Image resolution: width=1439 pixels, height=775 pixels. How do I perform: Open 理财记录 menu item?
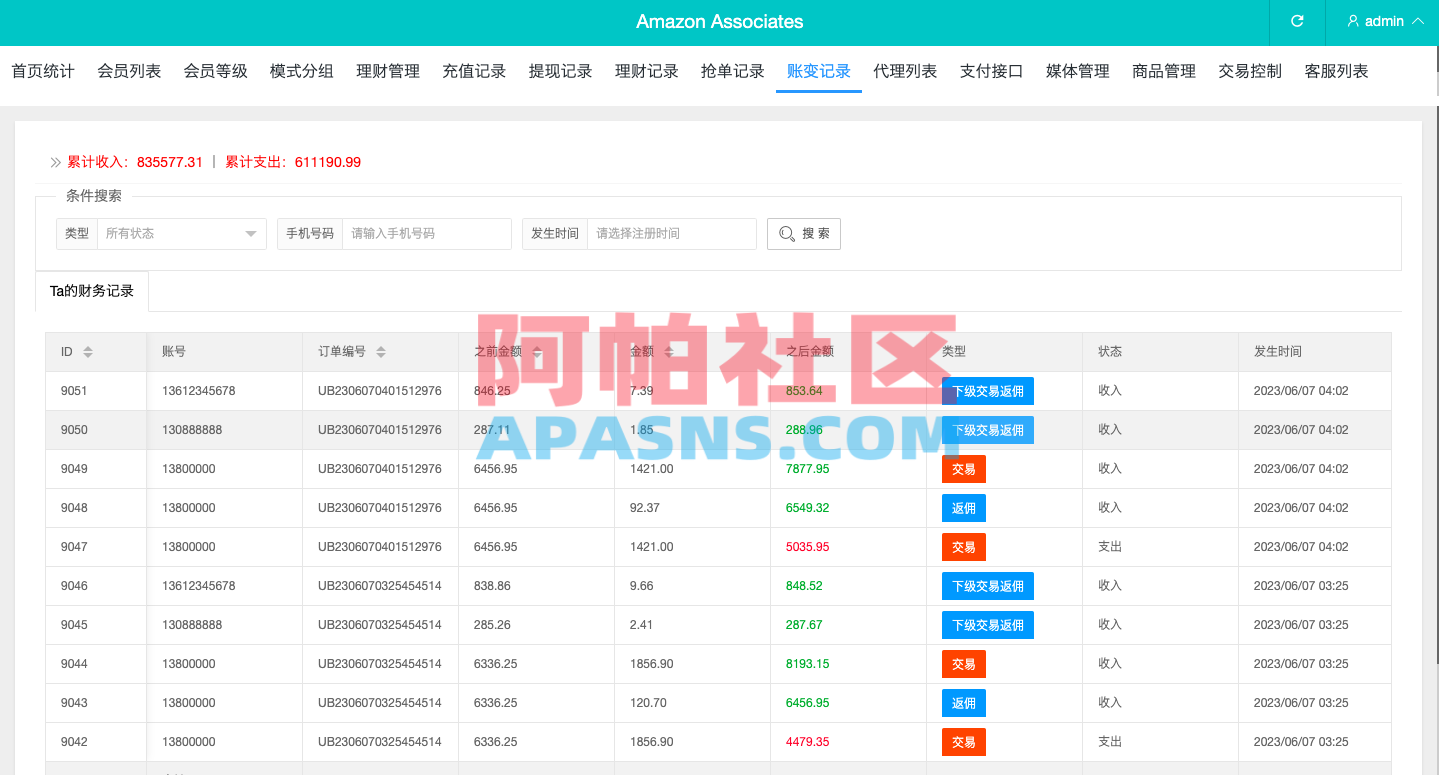click(647, 71)
